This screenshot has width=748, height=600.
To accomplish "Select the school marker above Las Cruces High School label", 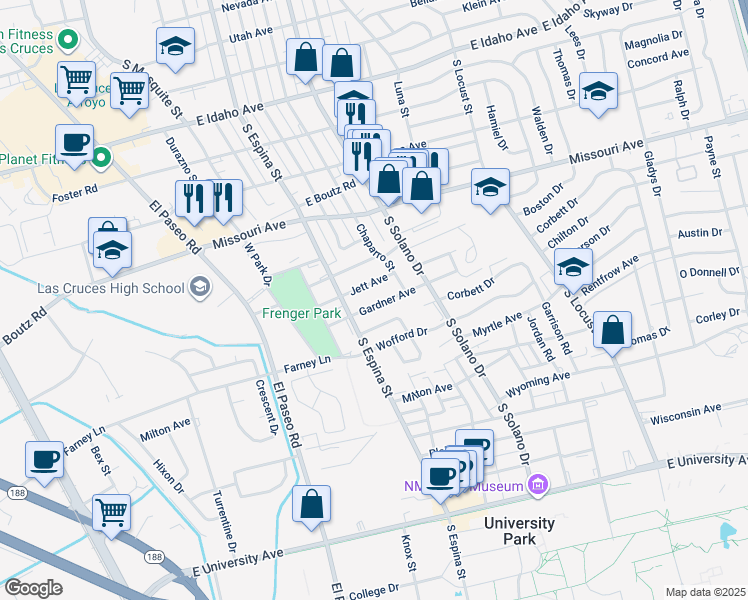I will click(x=113, y=250).
